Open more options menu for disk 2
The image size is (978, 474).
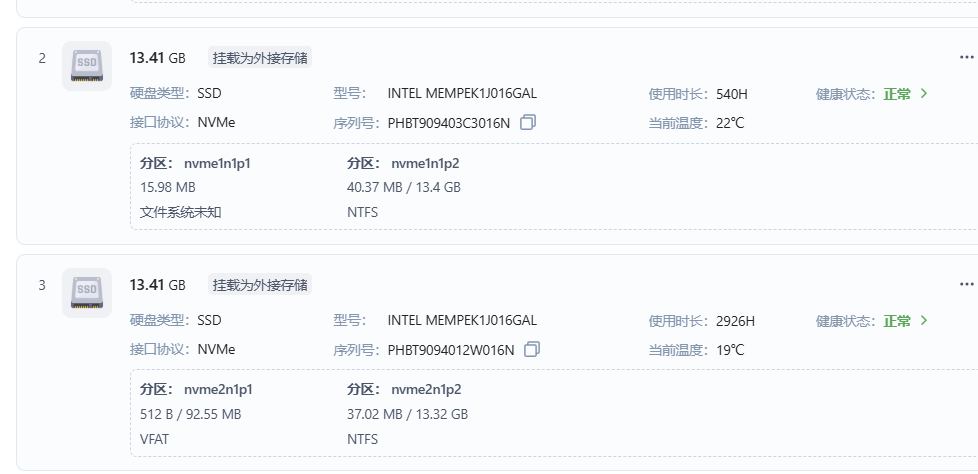click(x=965, y=58)
